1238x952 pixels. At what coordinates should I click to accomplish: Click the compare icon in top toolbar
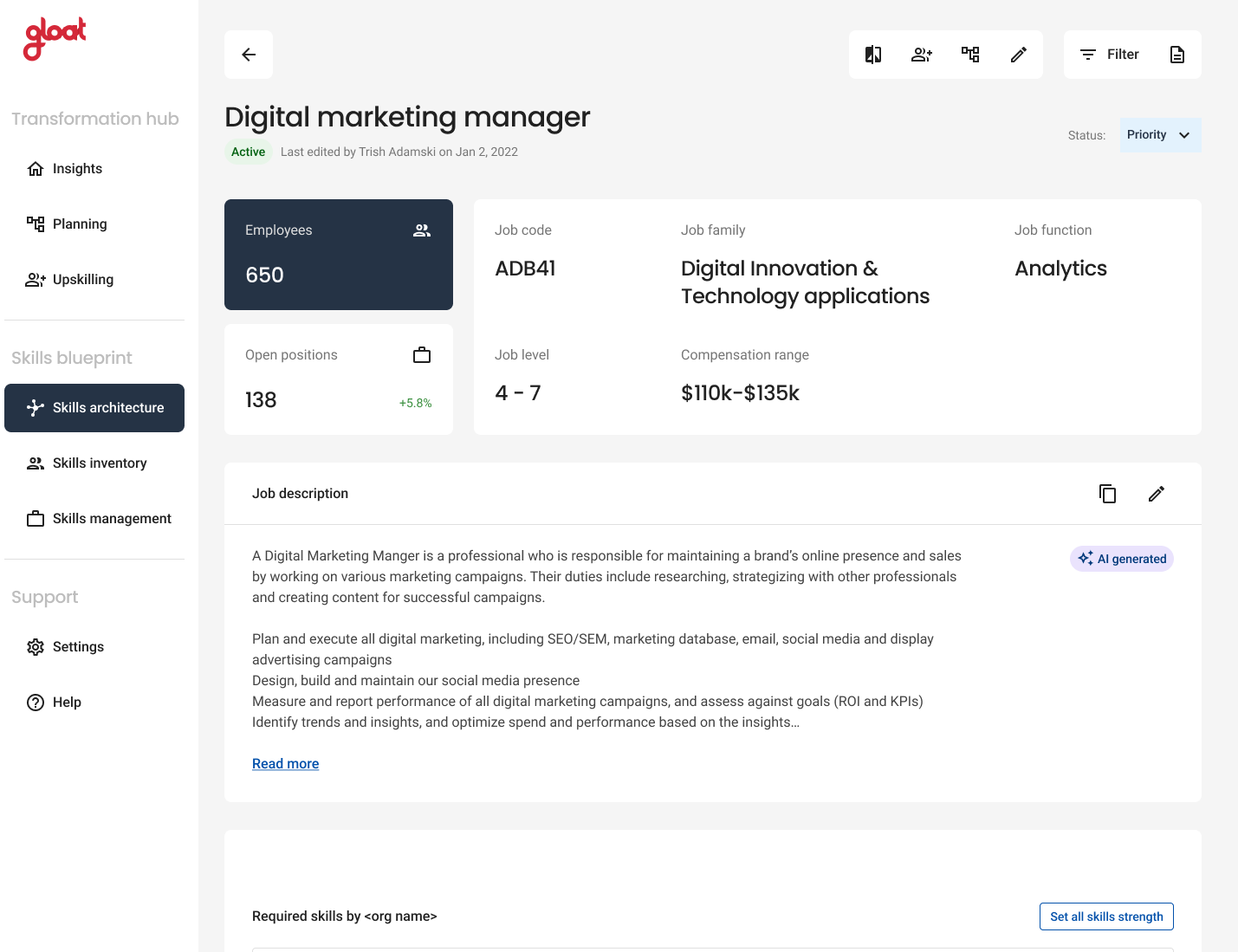tap(873, 55)
